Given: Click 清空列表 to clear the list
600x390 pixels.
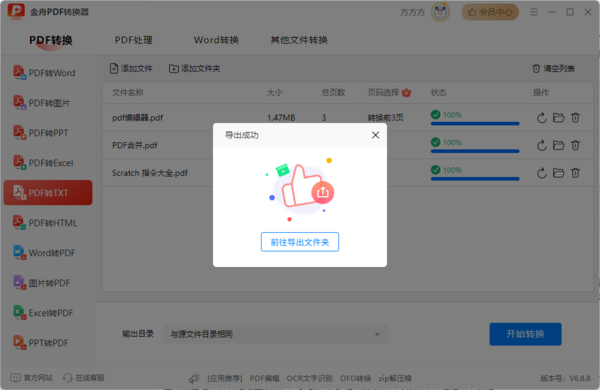Looking at the screenshot, I should point(554,69).
